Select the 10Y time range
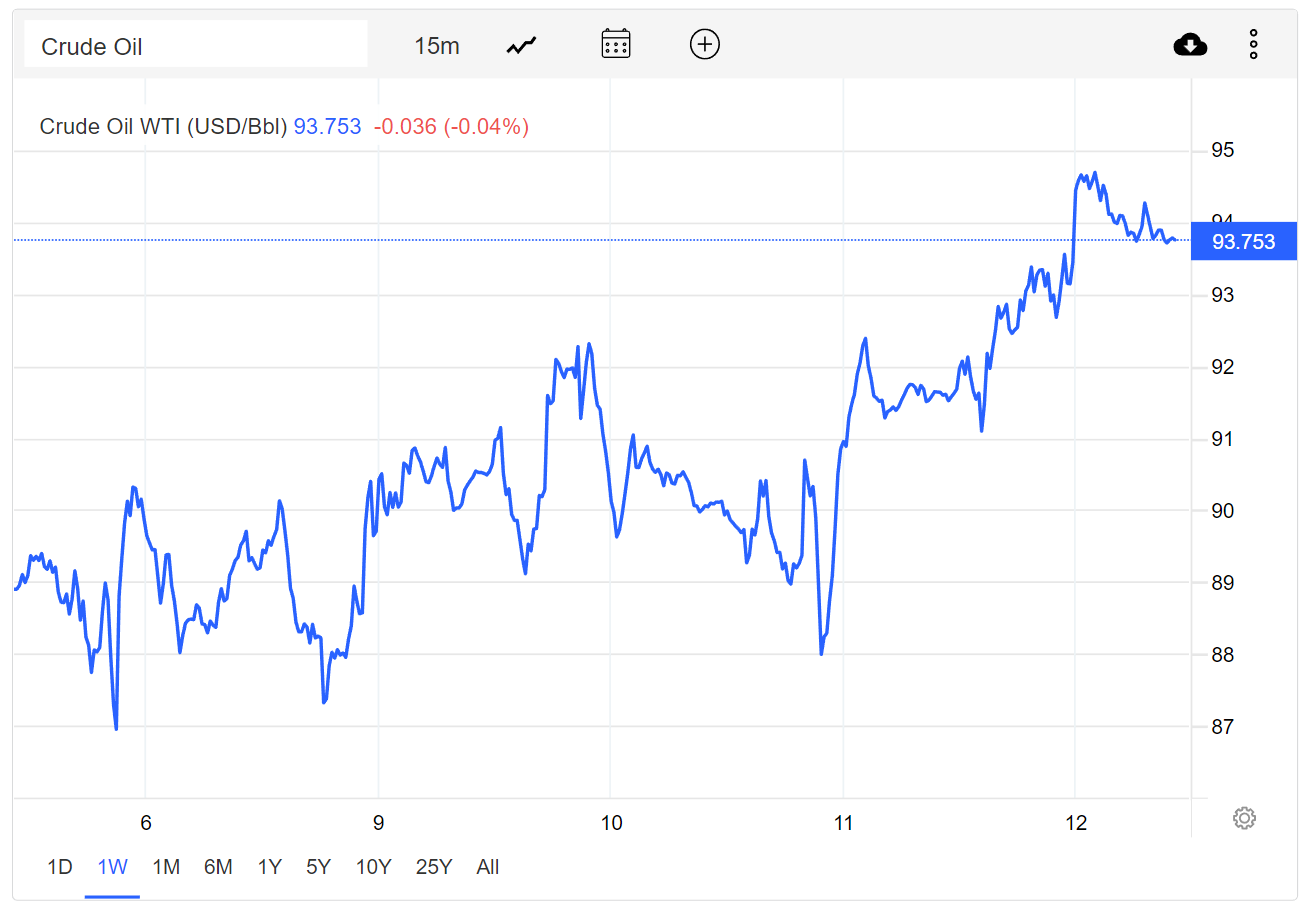1308x912 pixels. click(373, 867)
